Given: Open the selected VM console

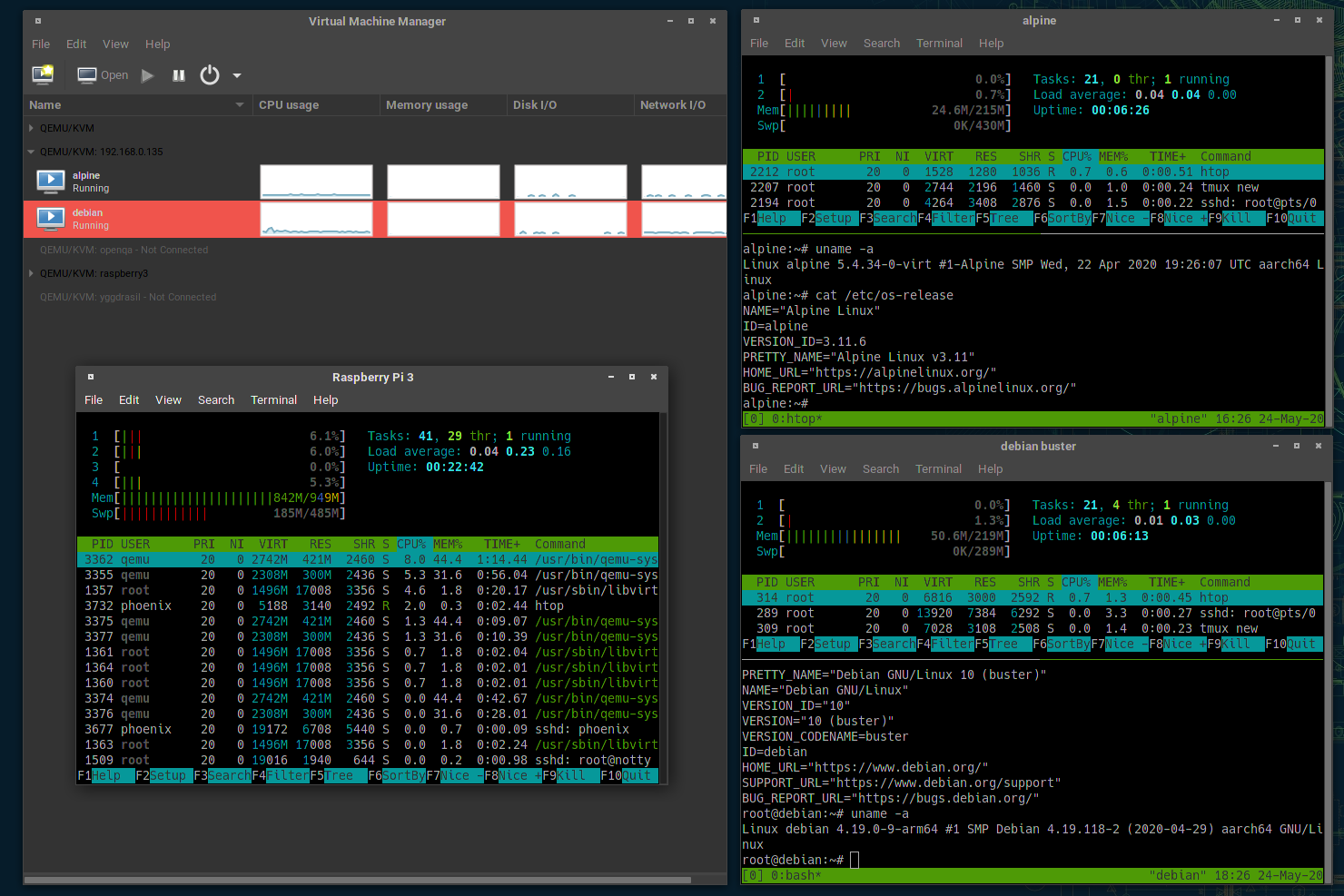Looking at the screenshot, I should pyautogui.click(x=103, y=75).
